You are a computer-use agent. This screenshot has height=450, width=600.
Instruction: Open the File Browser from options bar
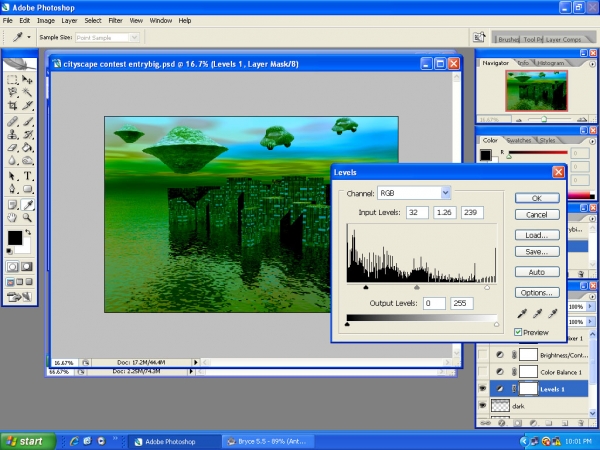tap(479, 37)
